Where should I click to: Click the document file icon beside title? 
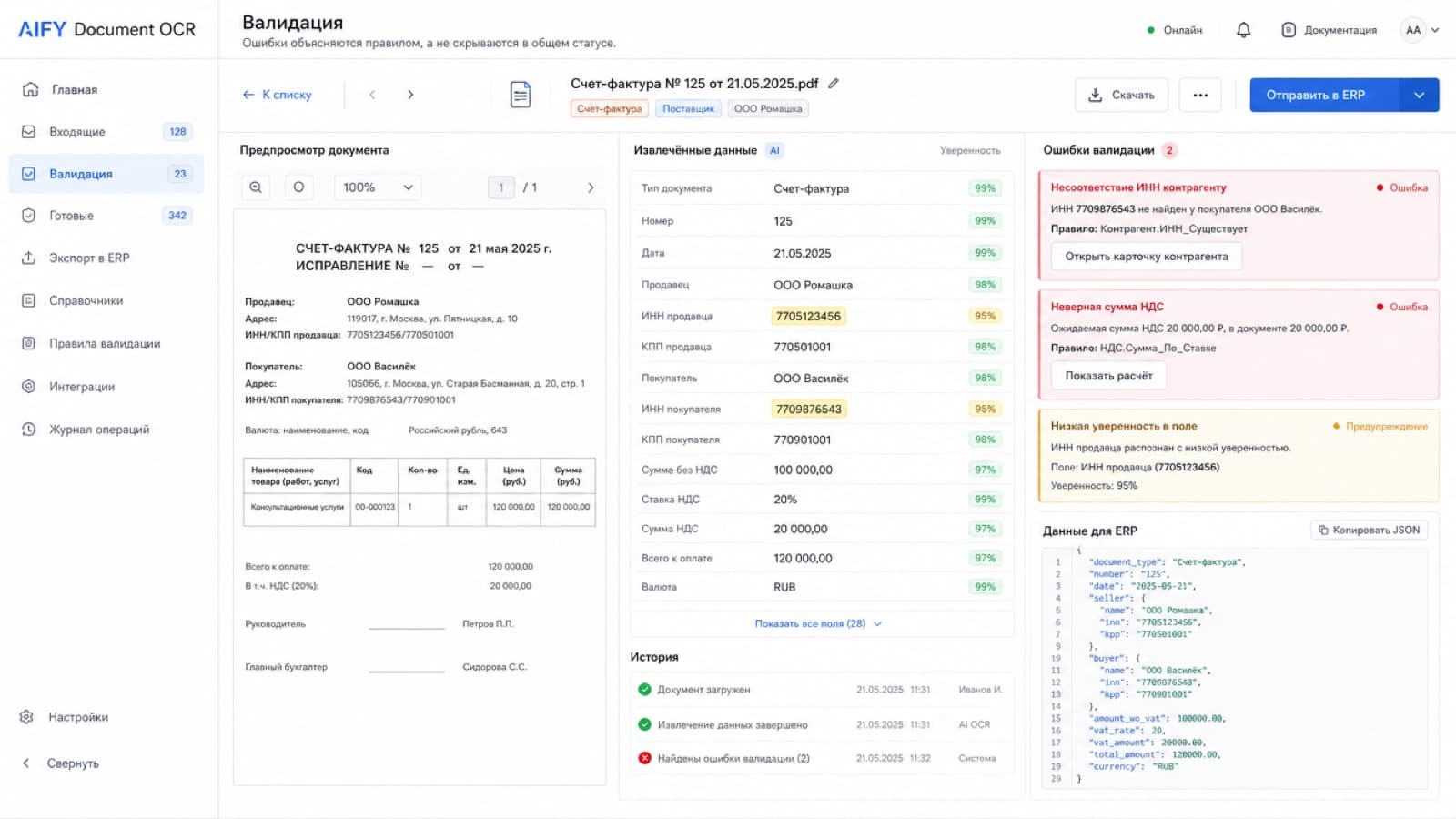(520, 95)
